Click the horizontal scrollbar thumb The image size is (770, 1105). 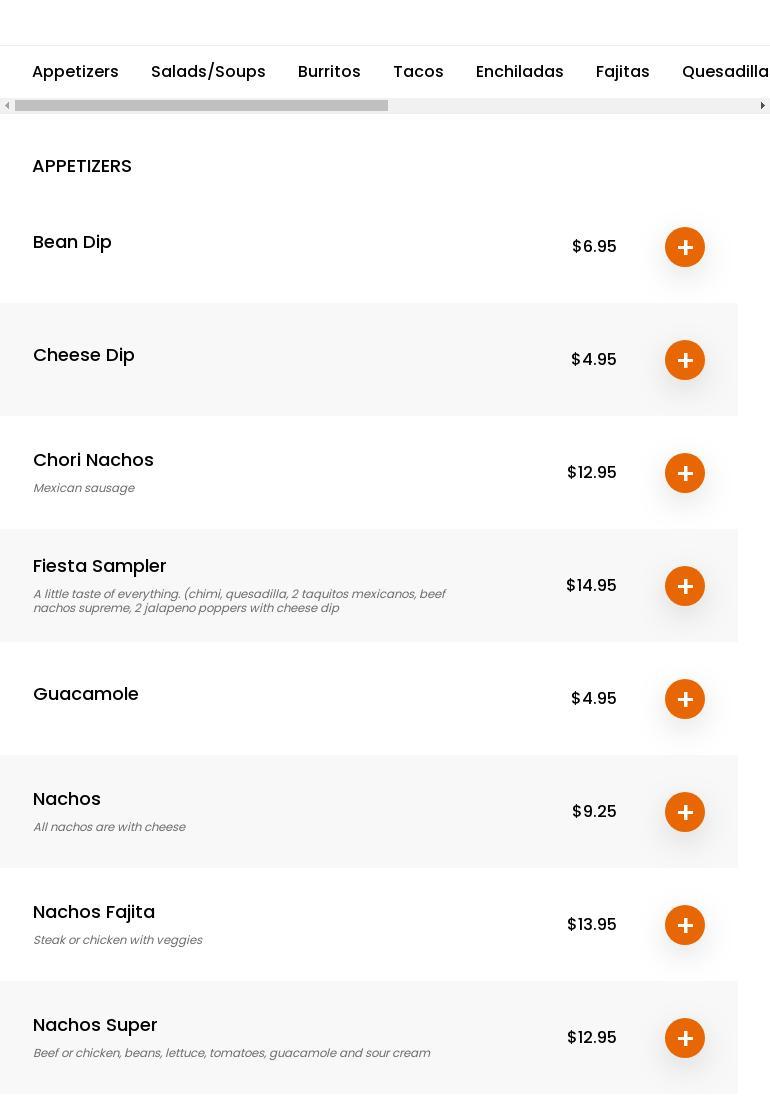click(201, 106)
